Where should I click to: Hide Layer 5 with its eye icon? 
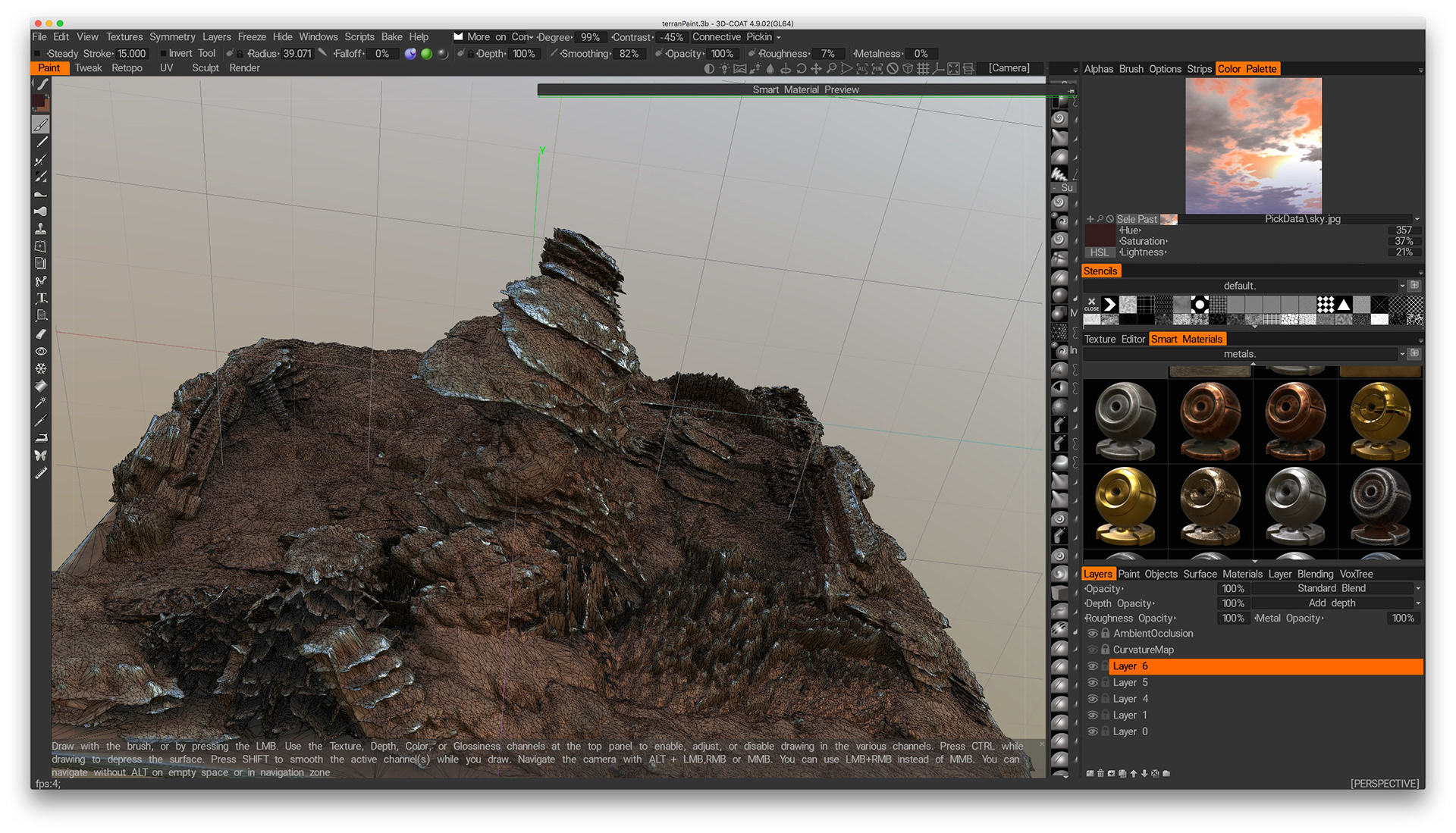tap(1093, 683)
